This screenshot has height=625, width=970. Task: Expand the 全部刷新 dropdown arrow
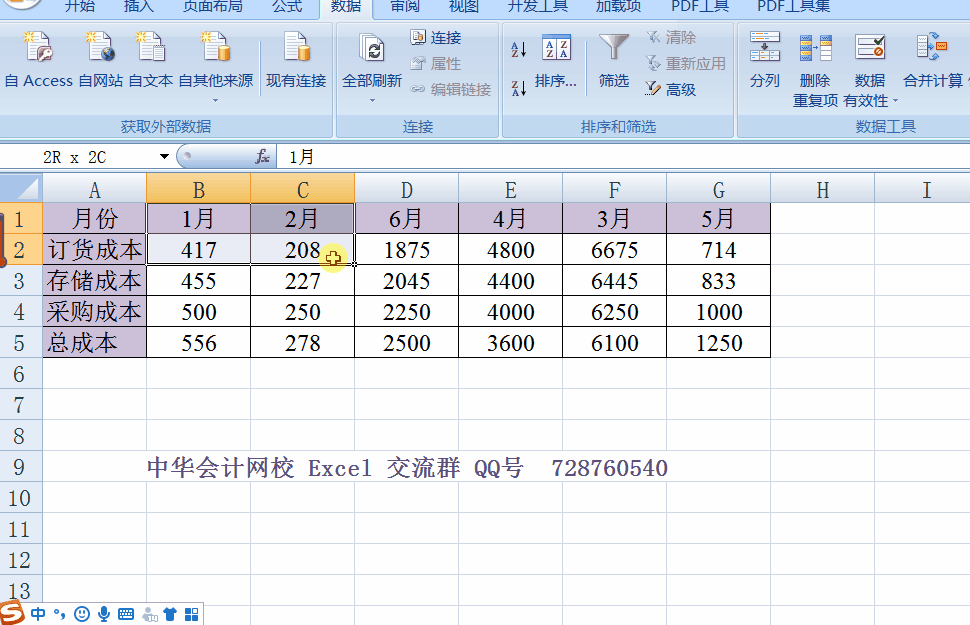[x=372, y=100]
